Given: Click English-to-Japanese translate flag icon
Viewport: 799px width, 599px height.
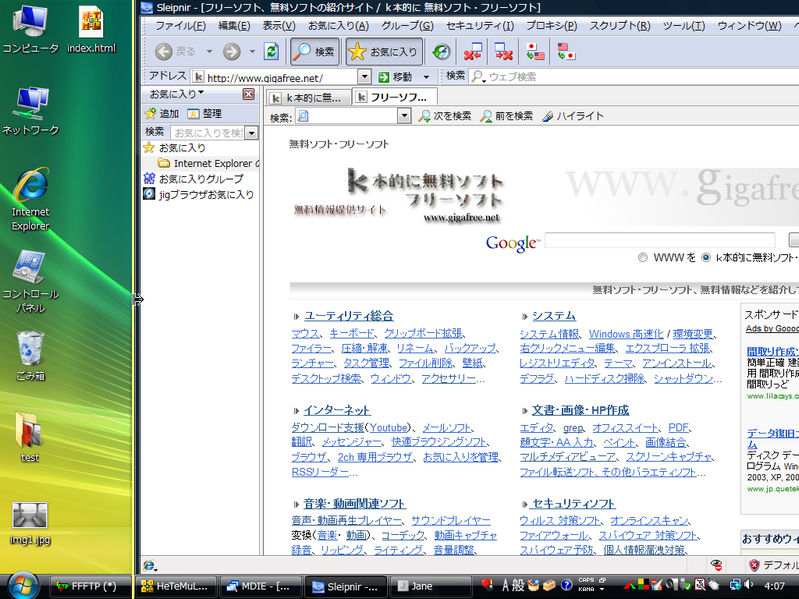Looking at the screenshot, I should pos(566,51).
